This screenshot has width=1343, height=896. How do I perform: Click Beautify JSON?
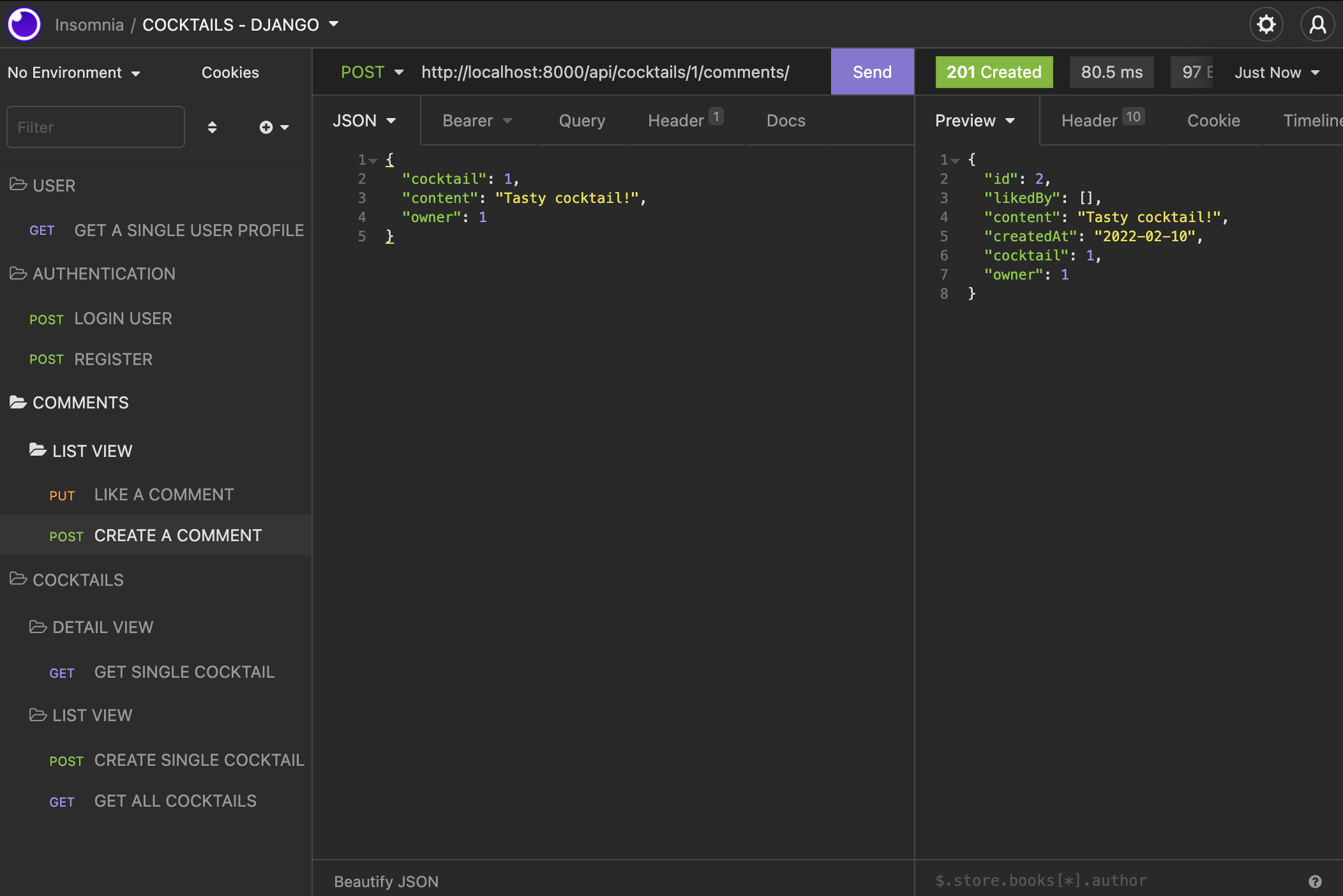coord(386,881)
